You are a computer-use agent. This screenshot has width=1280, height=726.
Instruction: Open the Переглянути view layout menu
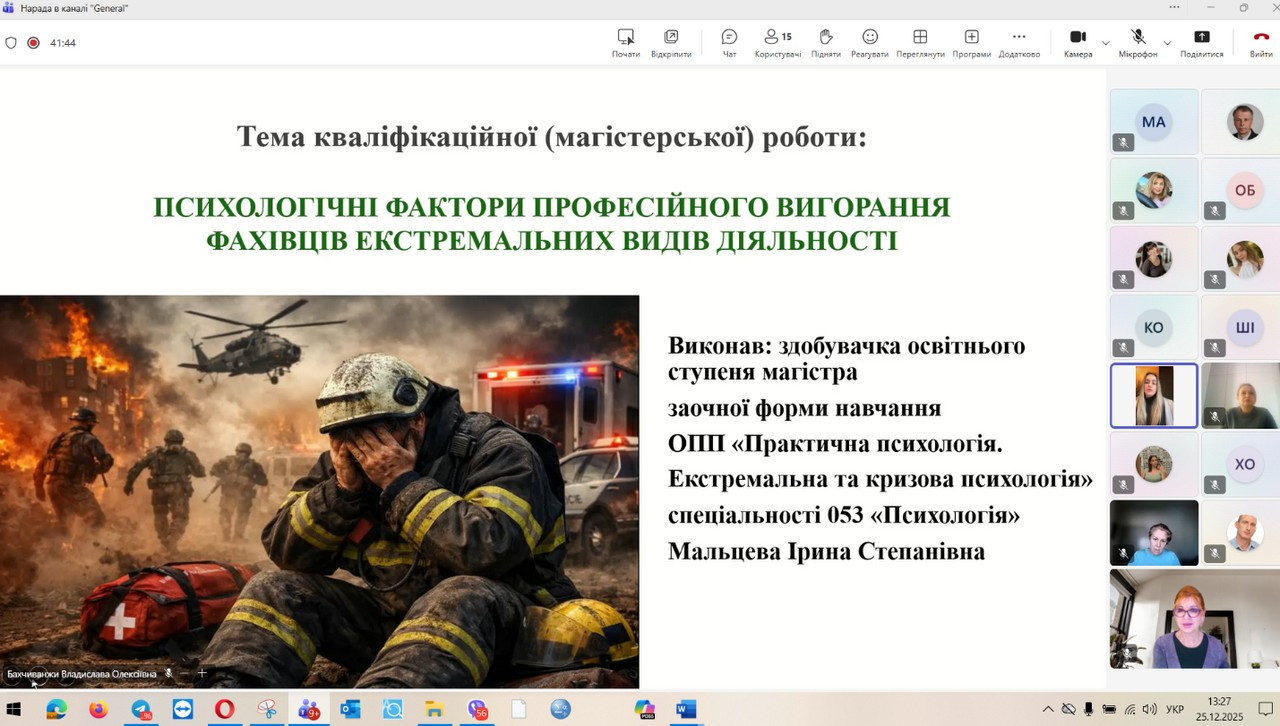pos(920,42)
